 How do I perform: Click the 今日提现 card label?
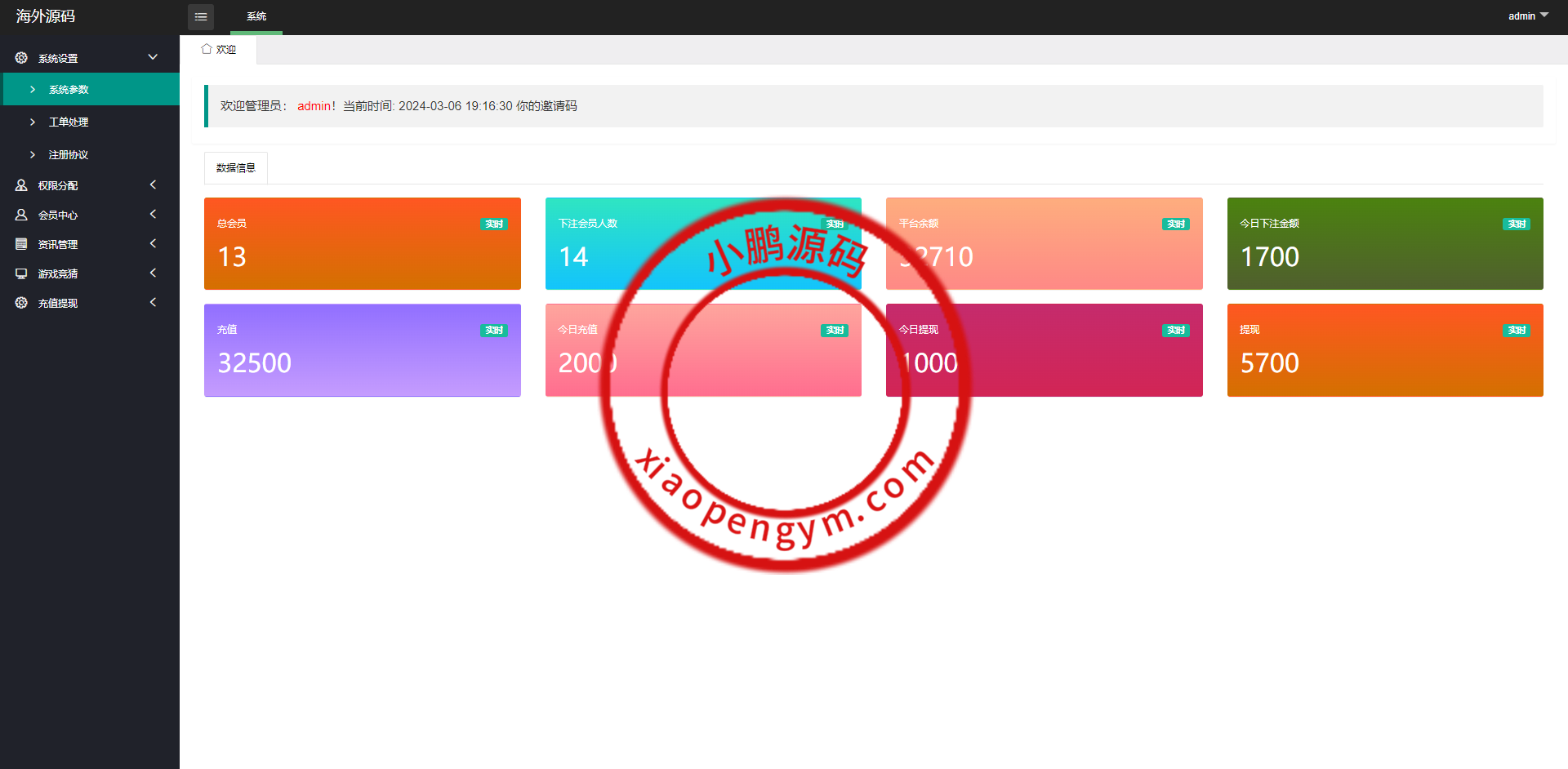(x=919, y=330)
